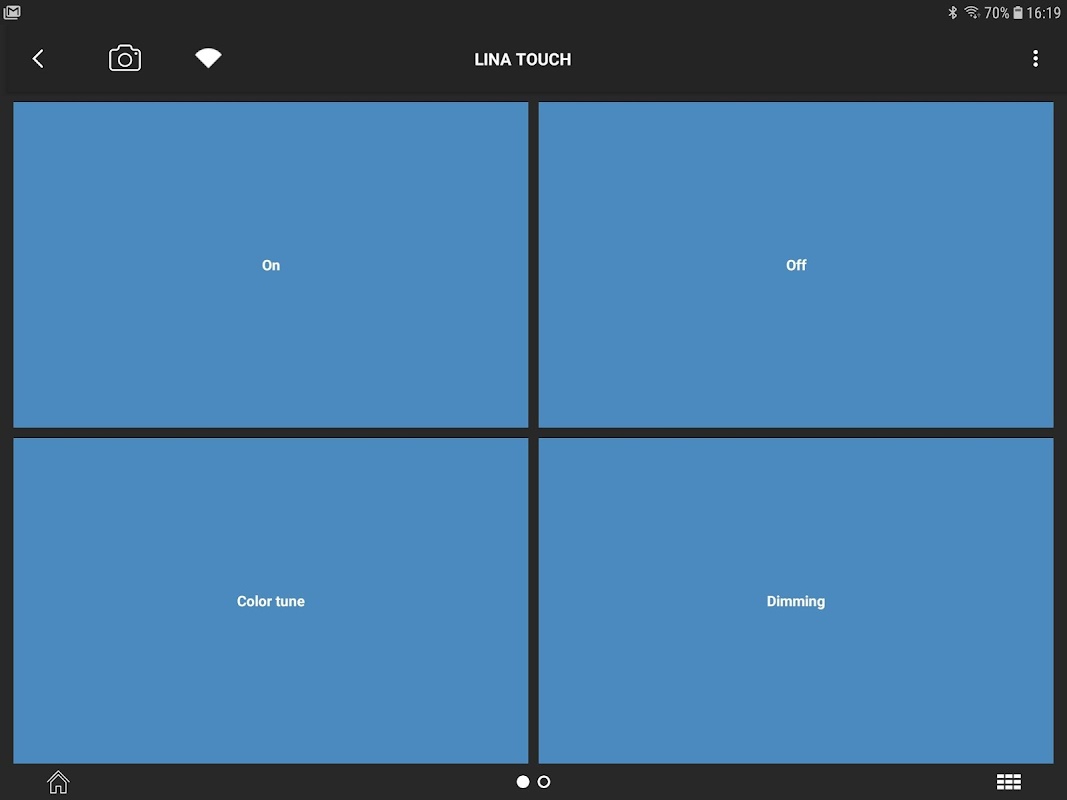Open the grid view icon
Screen dimensions: 1067x800
click(x=1008, y=782)
